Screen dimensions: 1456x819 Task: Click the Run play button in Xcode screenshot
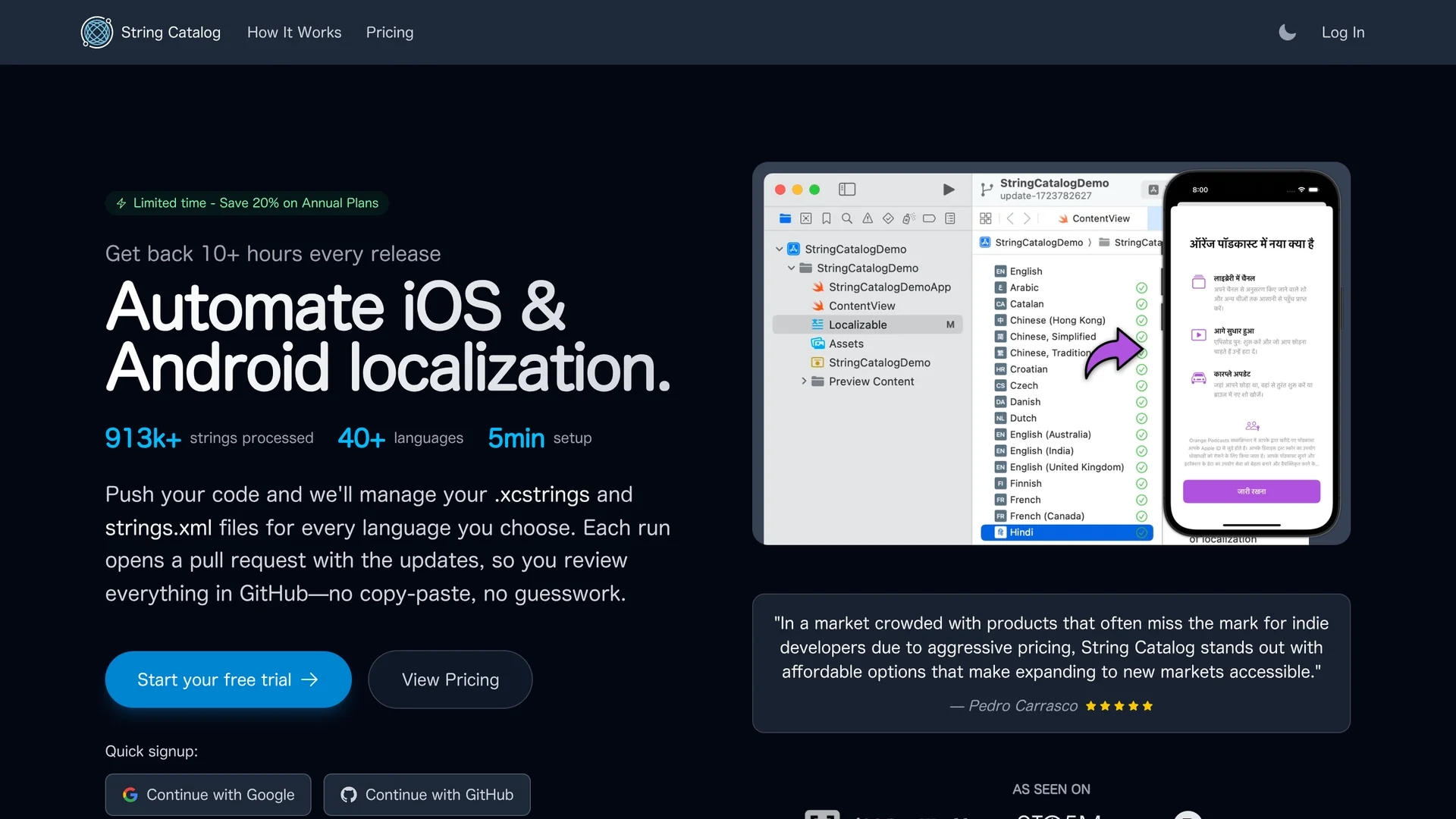[x=949, y=190]
